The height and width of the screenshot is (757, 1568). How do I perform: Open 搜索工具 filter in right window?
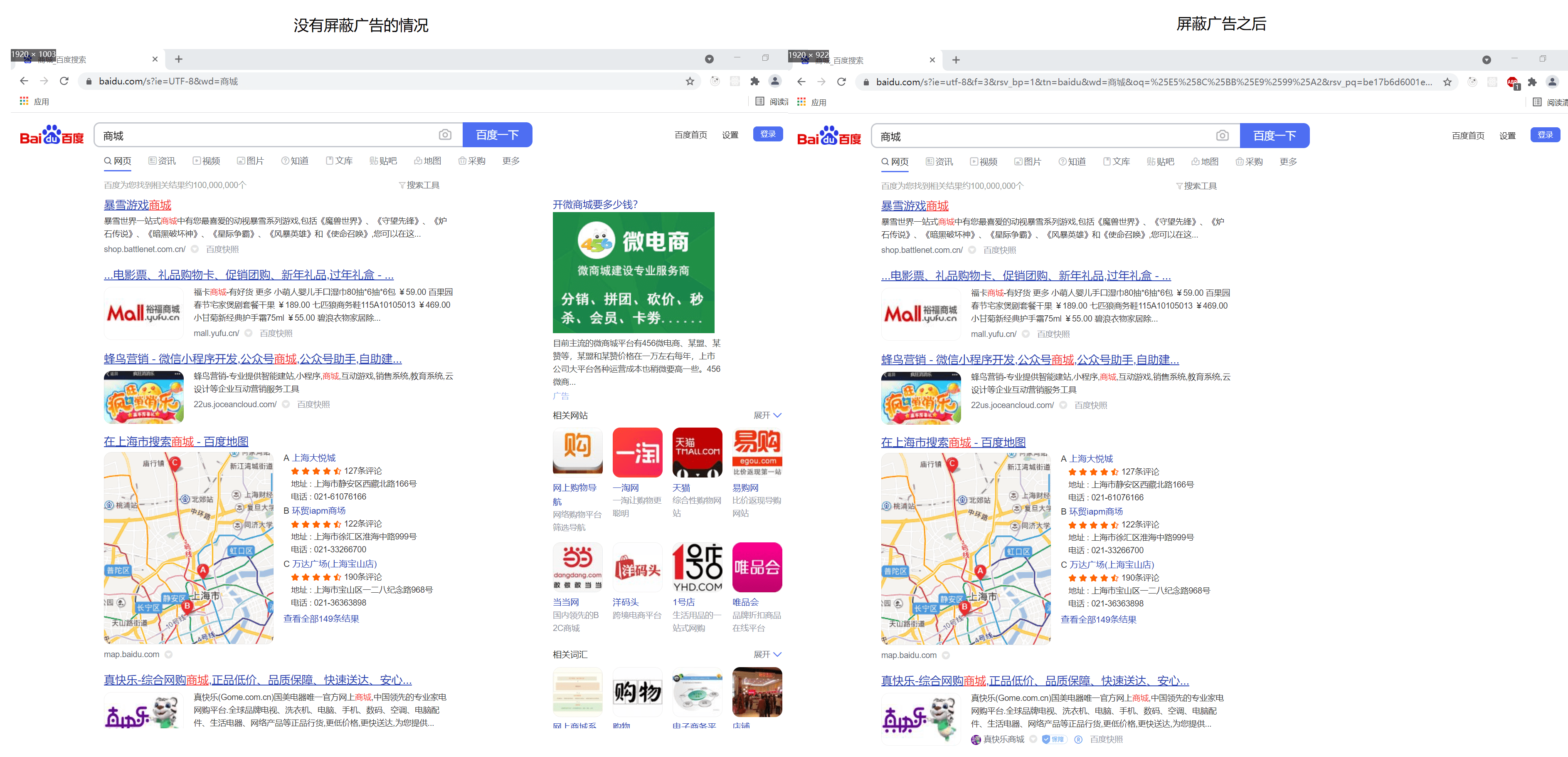pyautogui.click(x=1196, y=186)
